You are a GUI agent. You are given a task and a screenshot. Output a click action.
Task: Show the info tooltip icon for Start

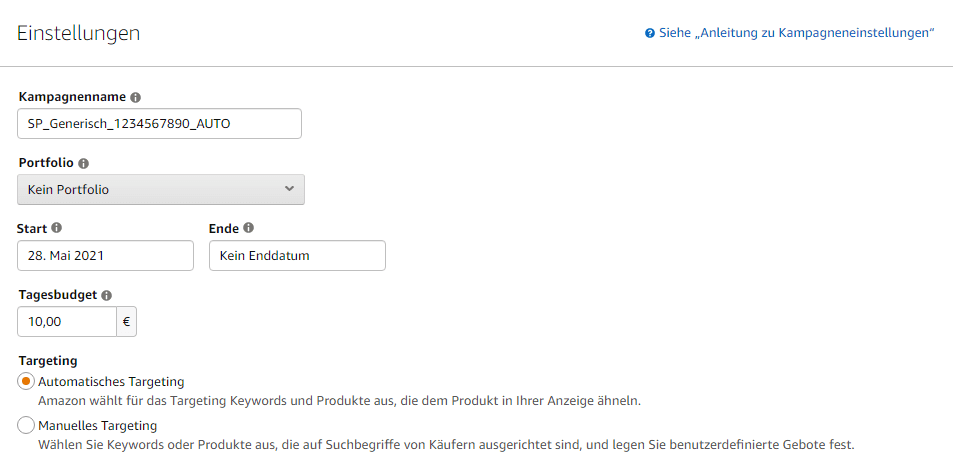tap(57, 228)
